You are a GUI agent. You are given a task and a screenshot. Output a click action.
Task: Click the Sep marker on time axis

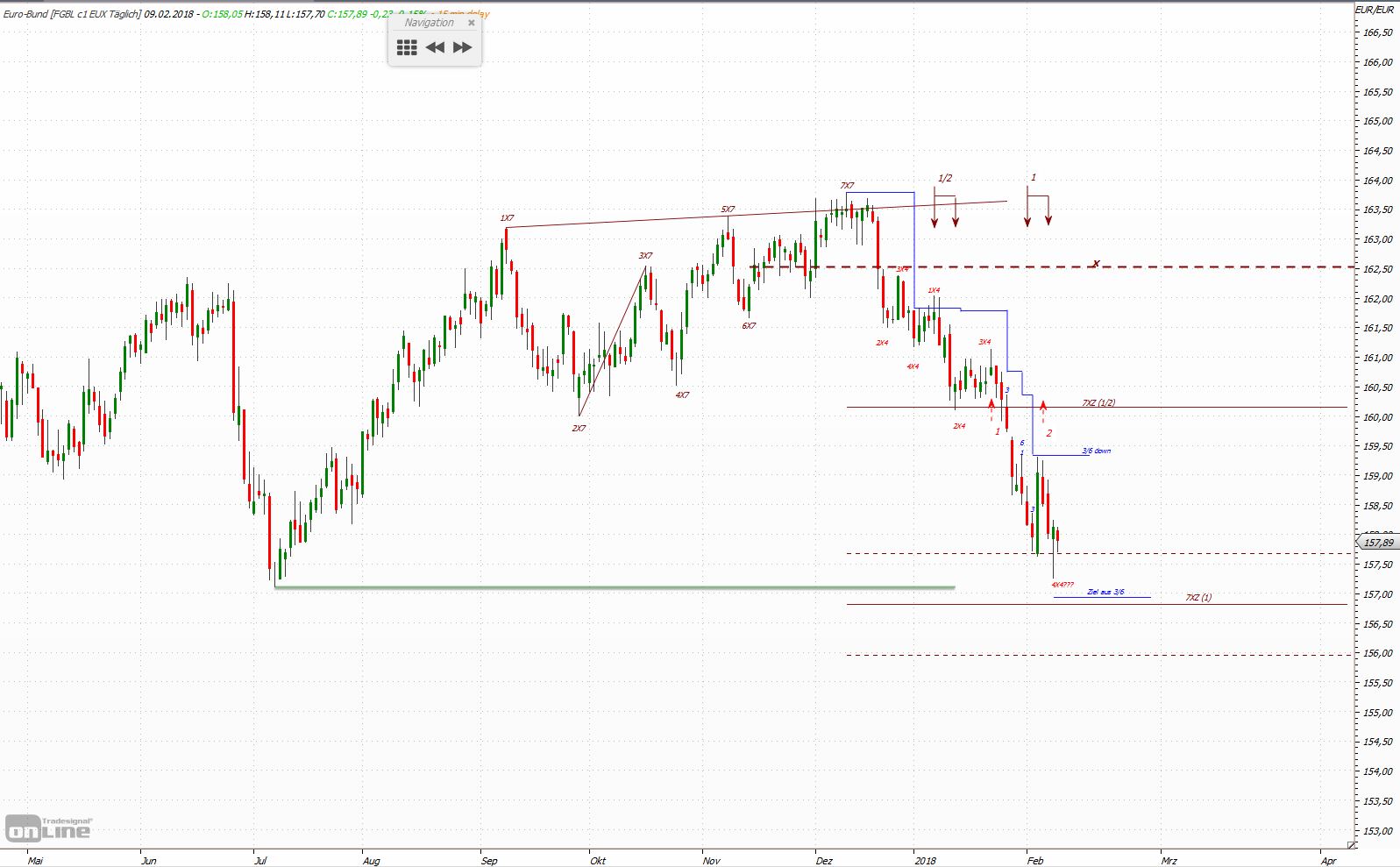pyautogui.click(x=489, y=861)
